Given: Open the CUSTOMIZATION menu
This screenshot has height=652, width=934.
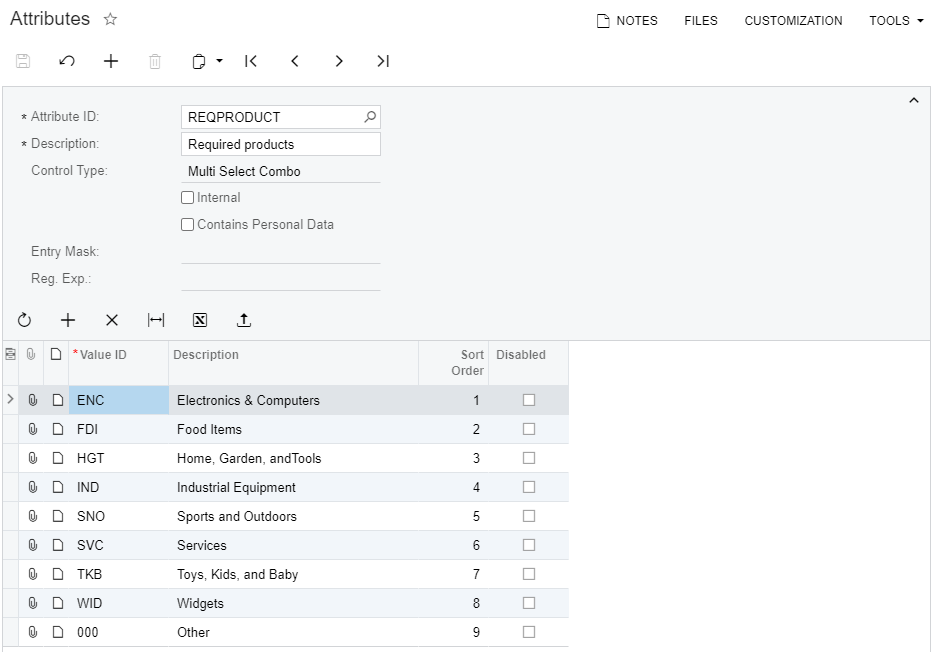Looking at the screenshot, I should [x=793, y=20].
